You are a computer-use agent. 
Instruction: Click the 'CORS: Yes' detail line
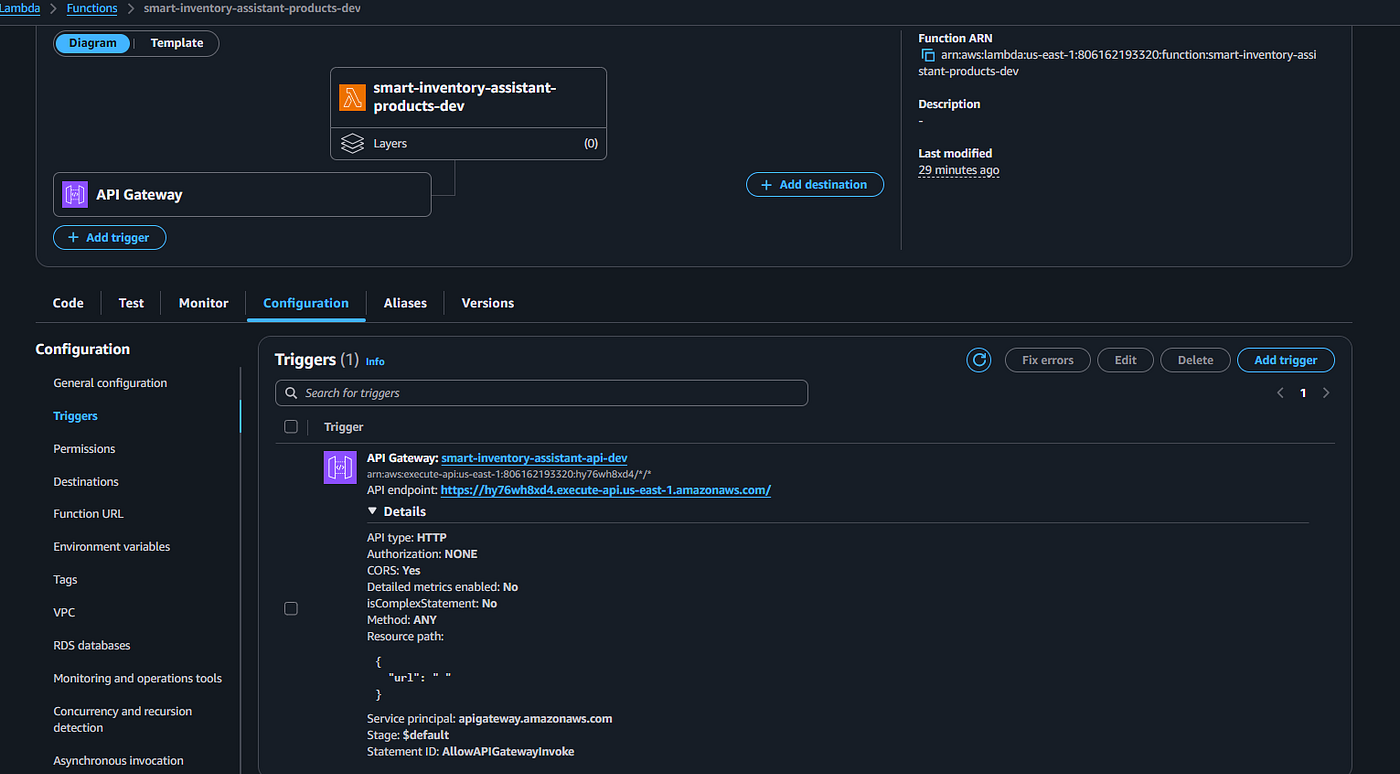(x=394, y=570)
